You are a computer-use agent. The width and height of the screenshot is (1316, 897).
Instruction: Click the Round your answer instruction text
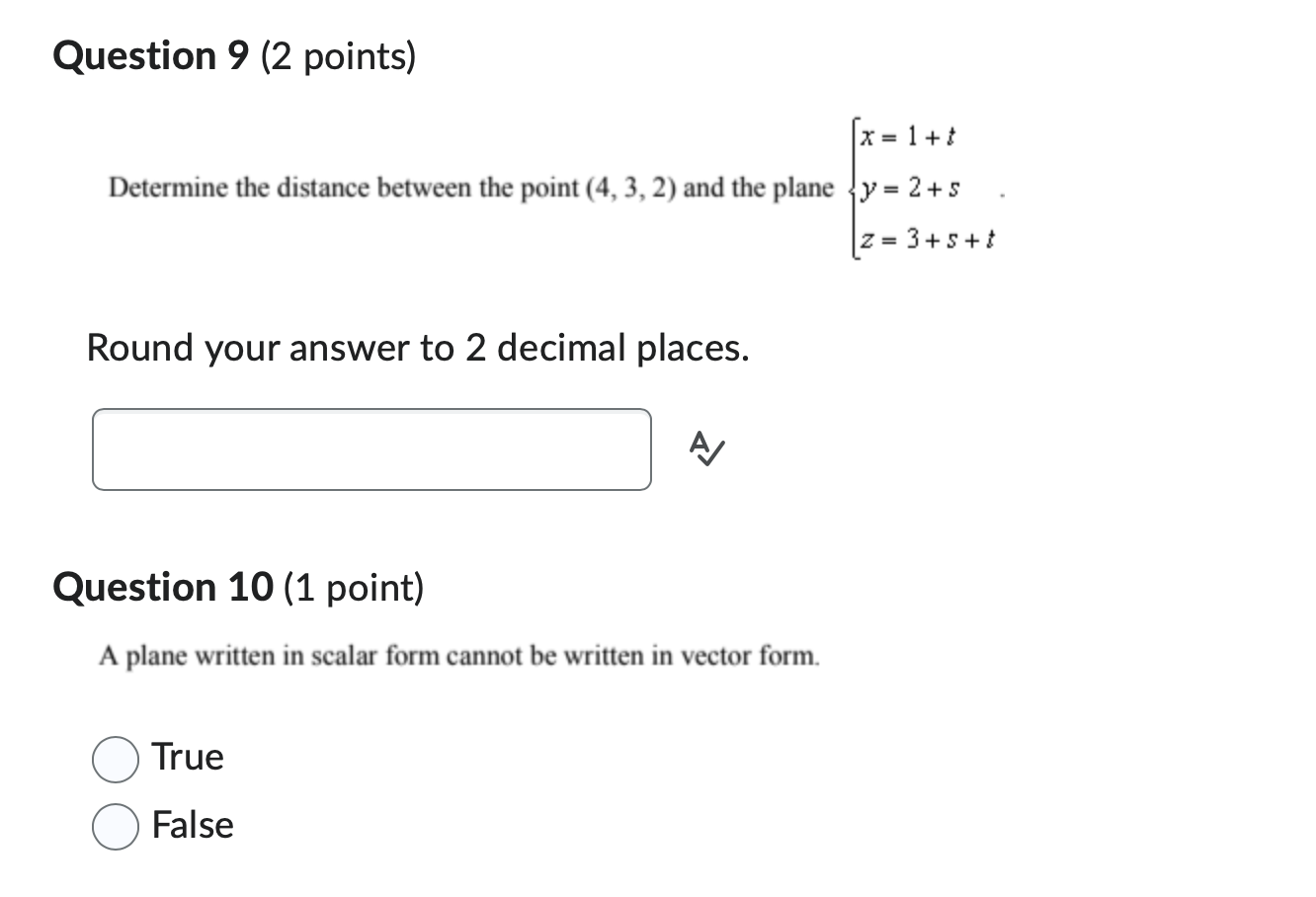tap(418, 348)
